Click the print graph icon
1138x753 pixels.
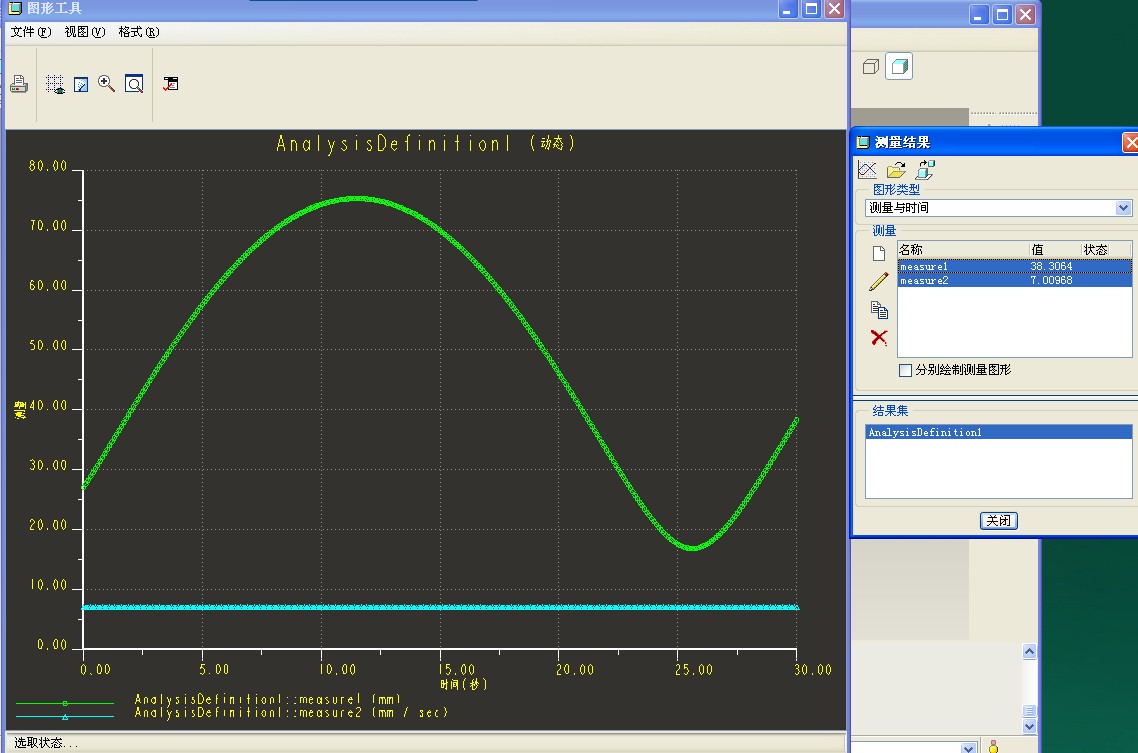(x=20, y=84)
